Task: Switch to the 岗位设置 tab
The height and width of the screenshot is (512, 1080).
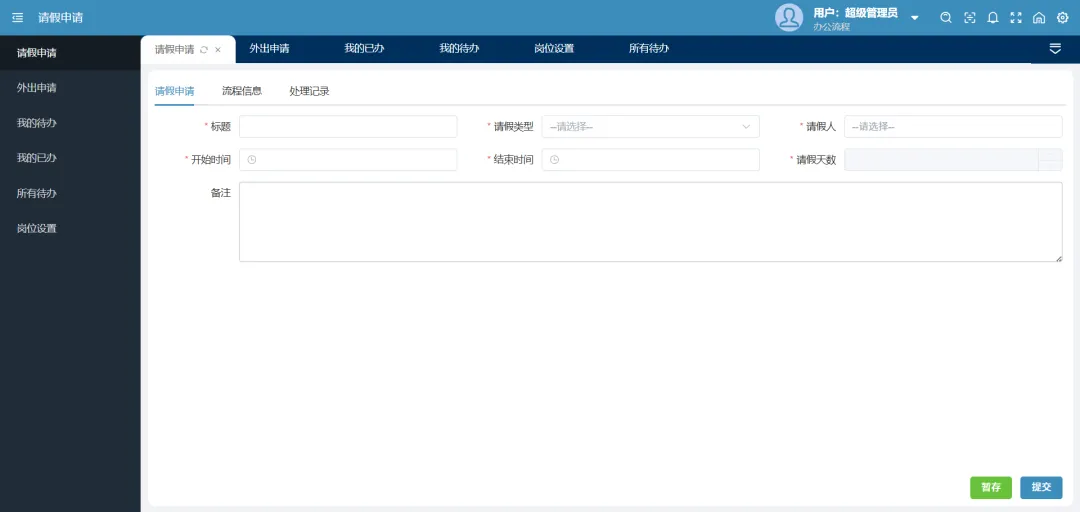Action: [x=554, y=49]
